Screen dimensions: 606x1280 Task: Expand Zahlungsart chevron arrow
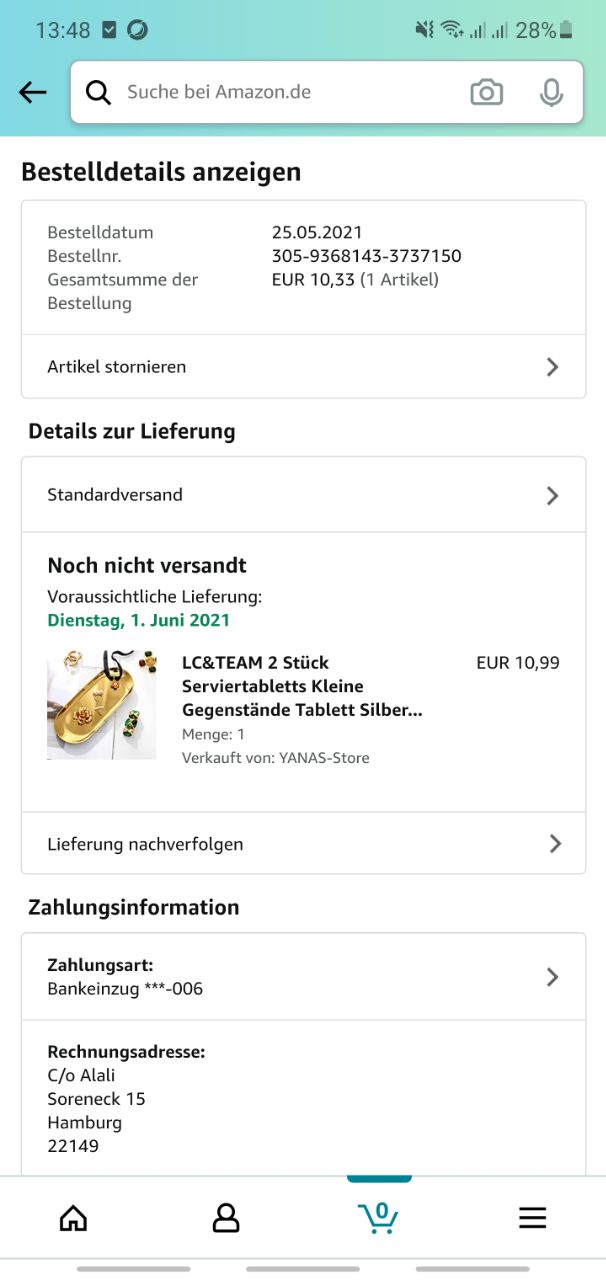(552, 977)
